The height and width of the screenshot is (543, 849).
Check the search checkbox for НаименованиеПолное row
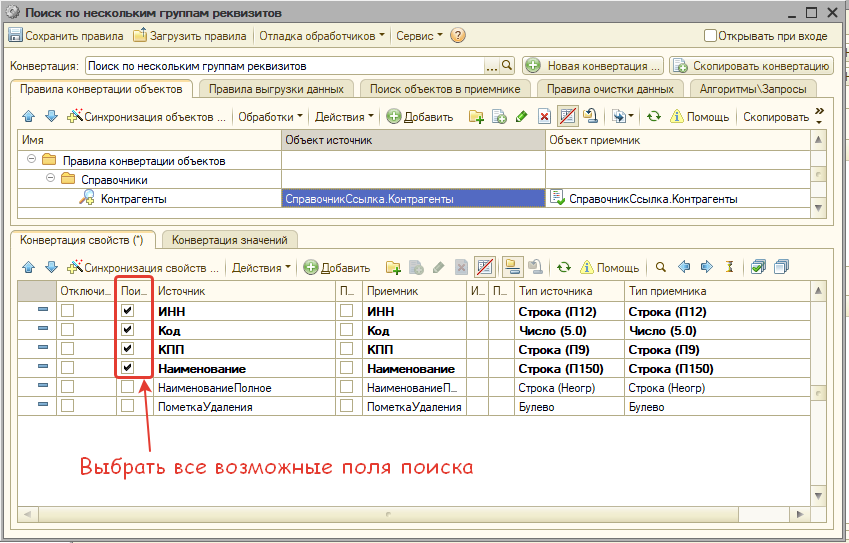[x=127, y=387]
